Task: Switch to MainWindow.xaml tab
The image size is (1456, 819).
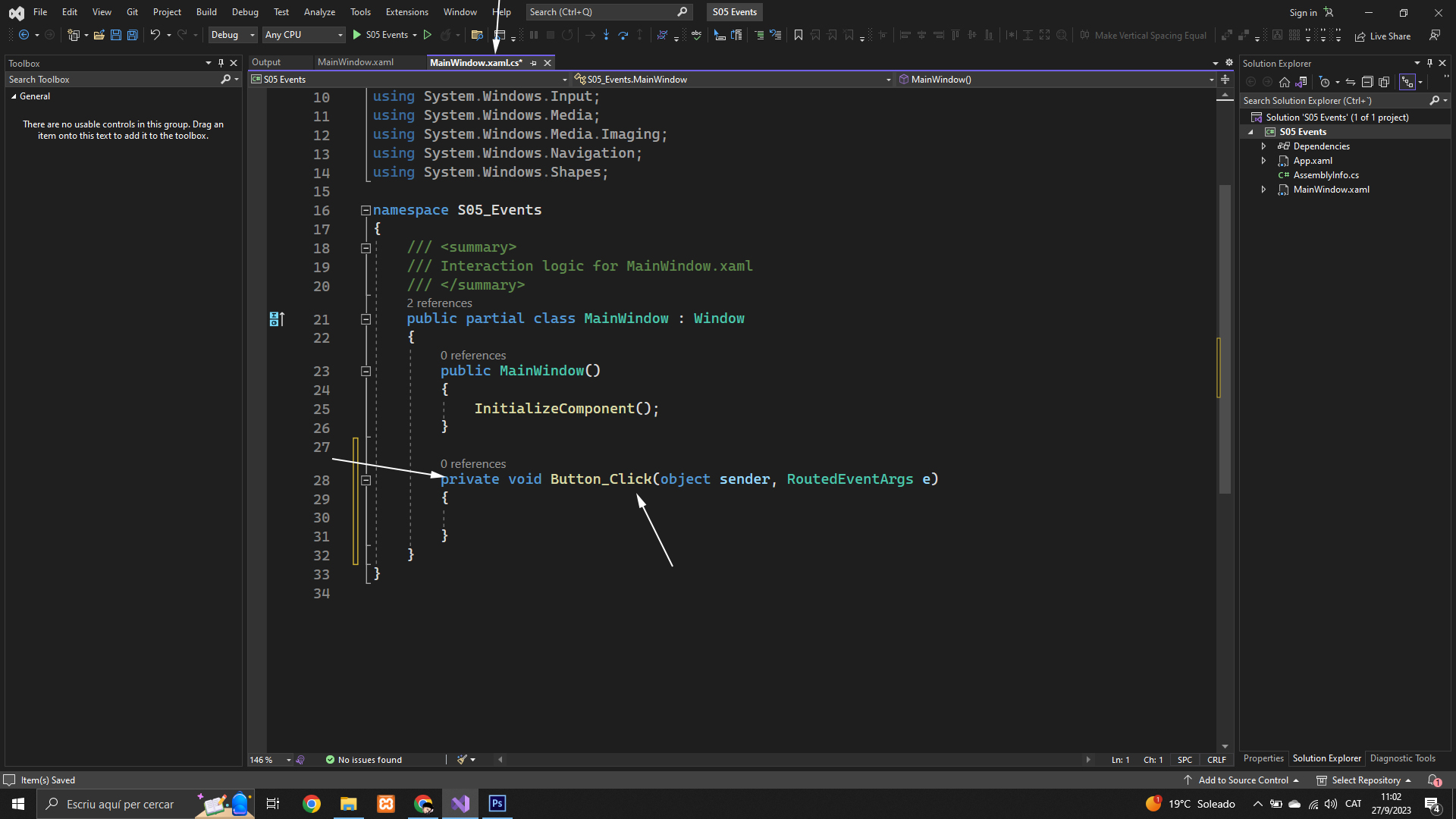Action: click(x=356, y=62)
